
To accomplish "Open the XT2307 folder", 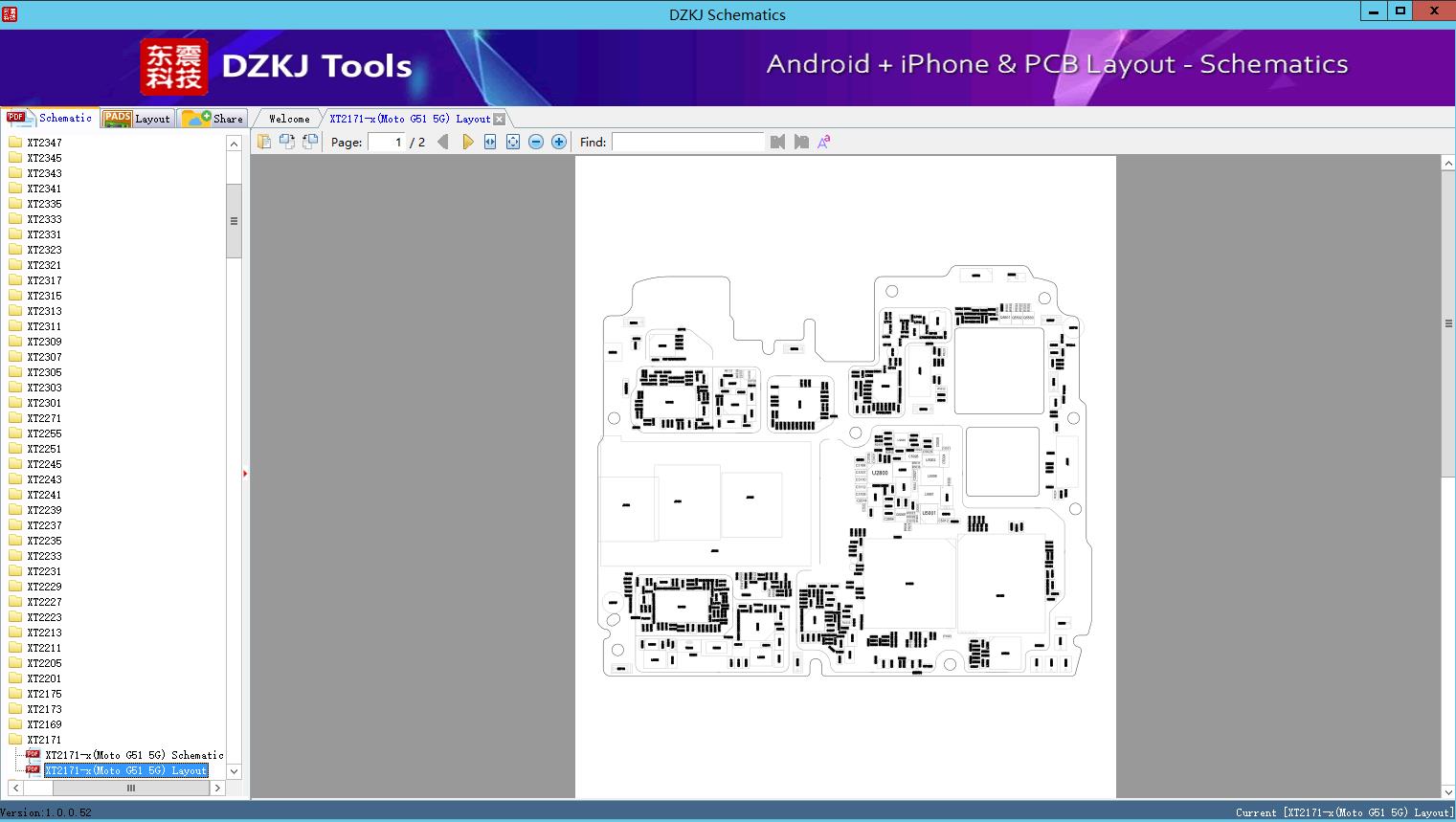I will tap(35, 357).
